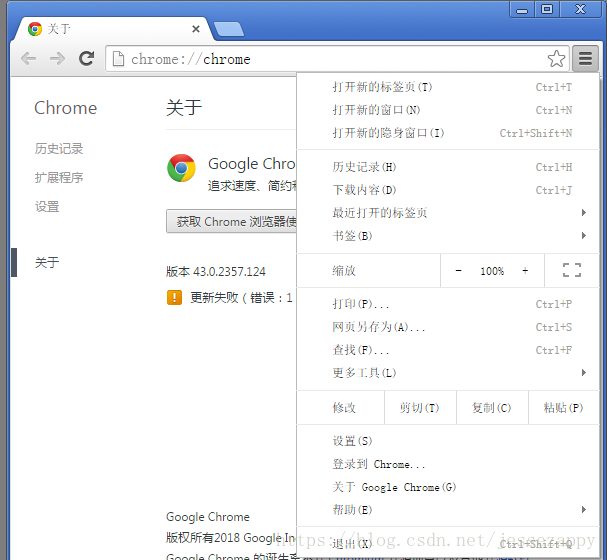Screen dimensions: 607x560
Task: Open 历史记录 in the left sidebar
Action: [58, 149]
